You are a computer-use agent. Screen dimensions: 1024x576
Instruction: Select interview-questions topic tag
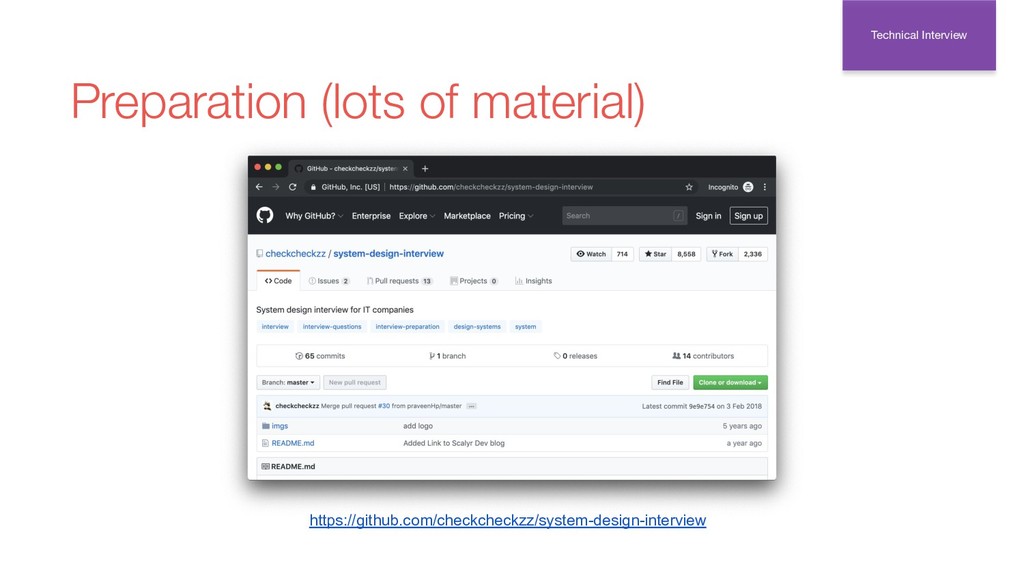click(x=332, y=327)
